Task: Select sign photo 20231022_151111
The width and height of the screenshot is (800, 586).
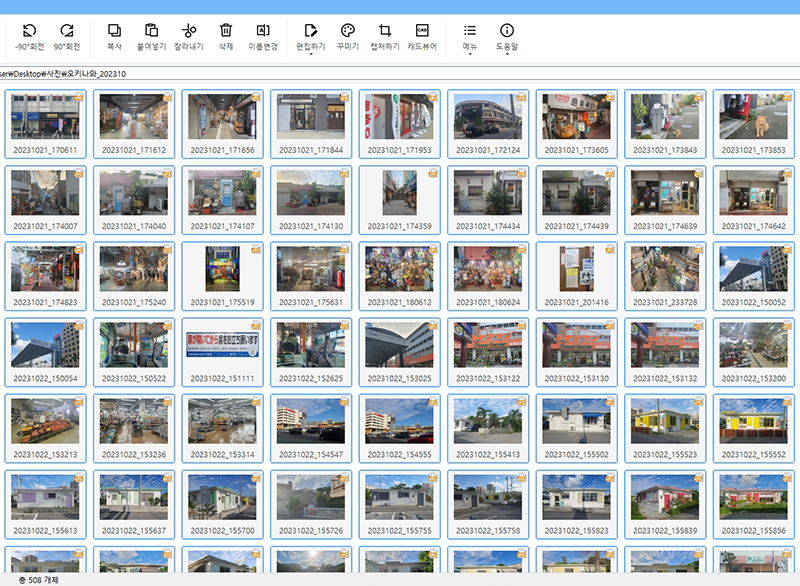Action: pyautogui.click(x=222, y=352)
